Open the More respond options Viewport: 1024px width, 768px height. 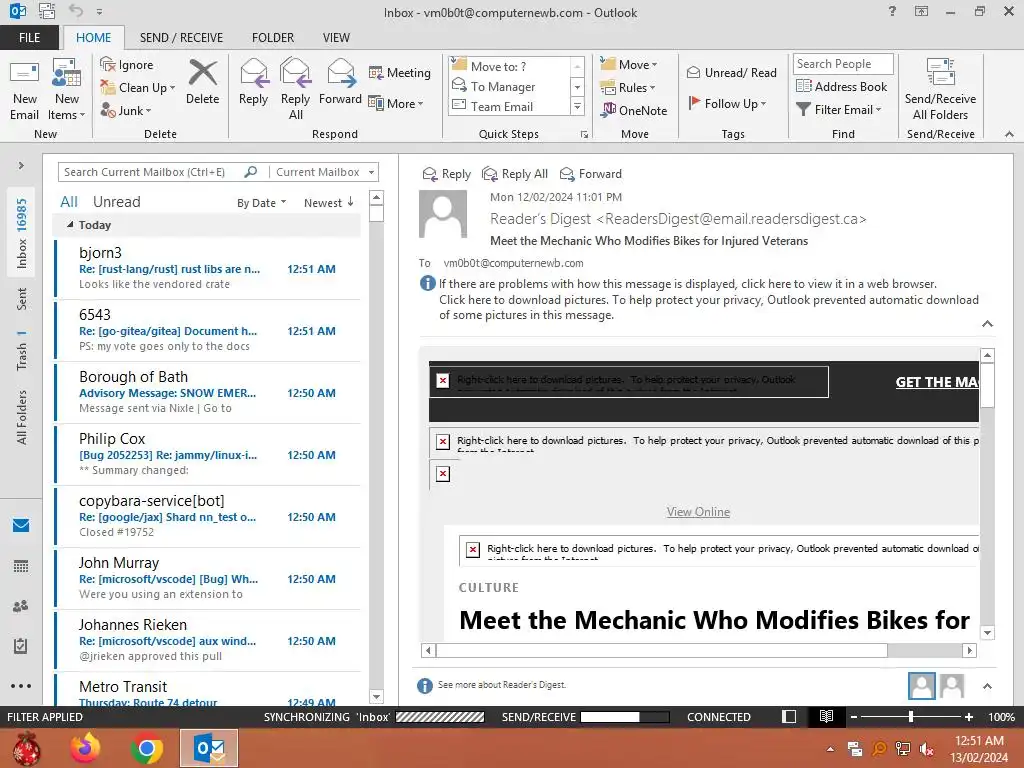396,103
